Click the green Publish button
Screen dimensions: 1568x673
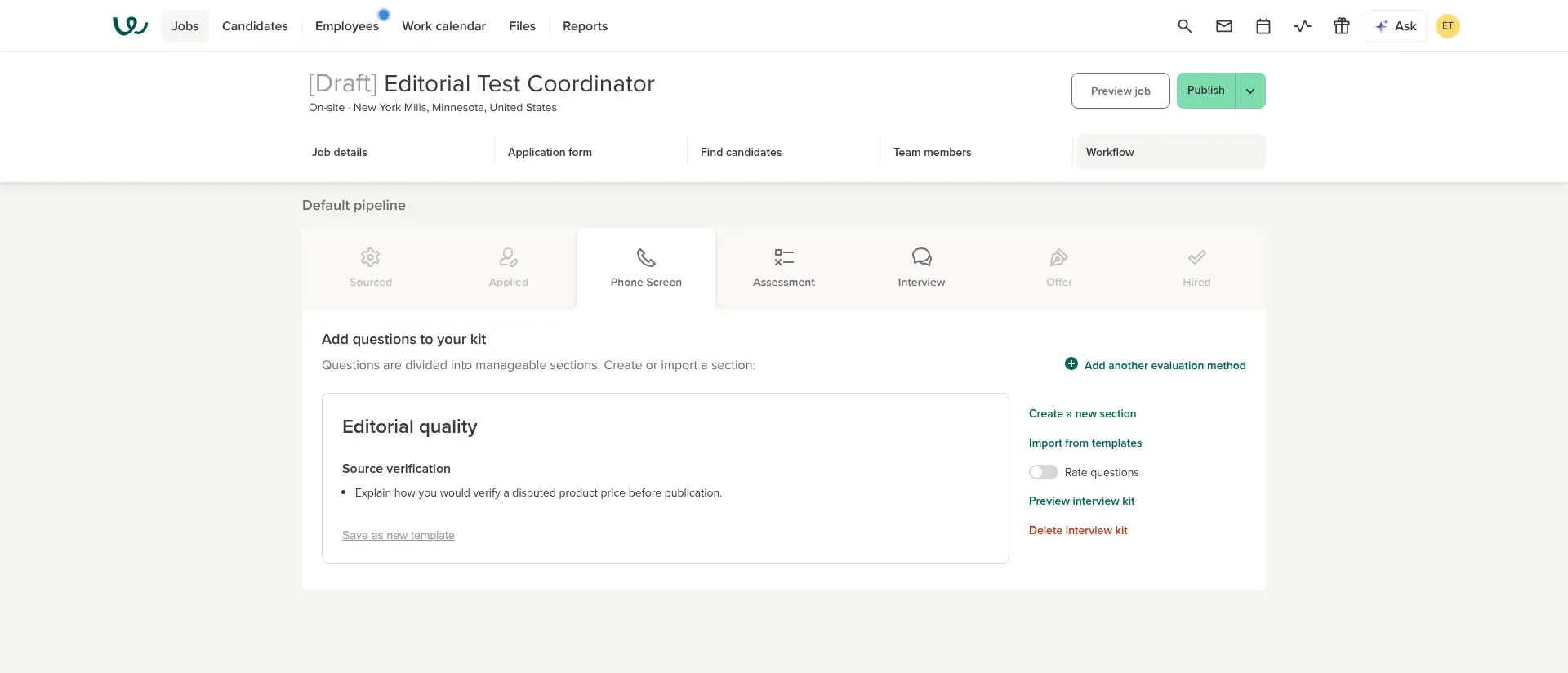point(1206,91)
